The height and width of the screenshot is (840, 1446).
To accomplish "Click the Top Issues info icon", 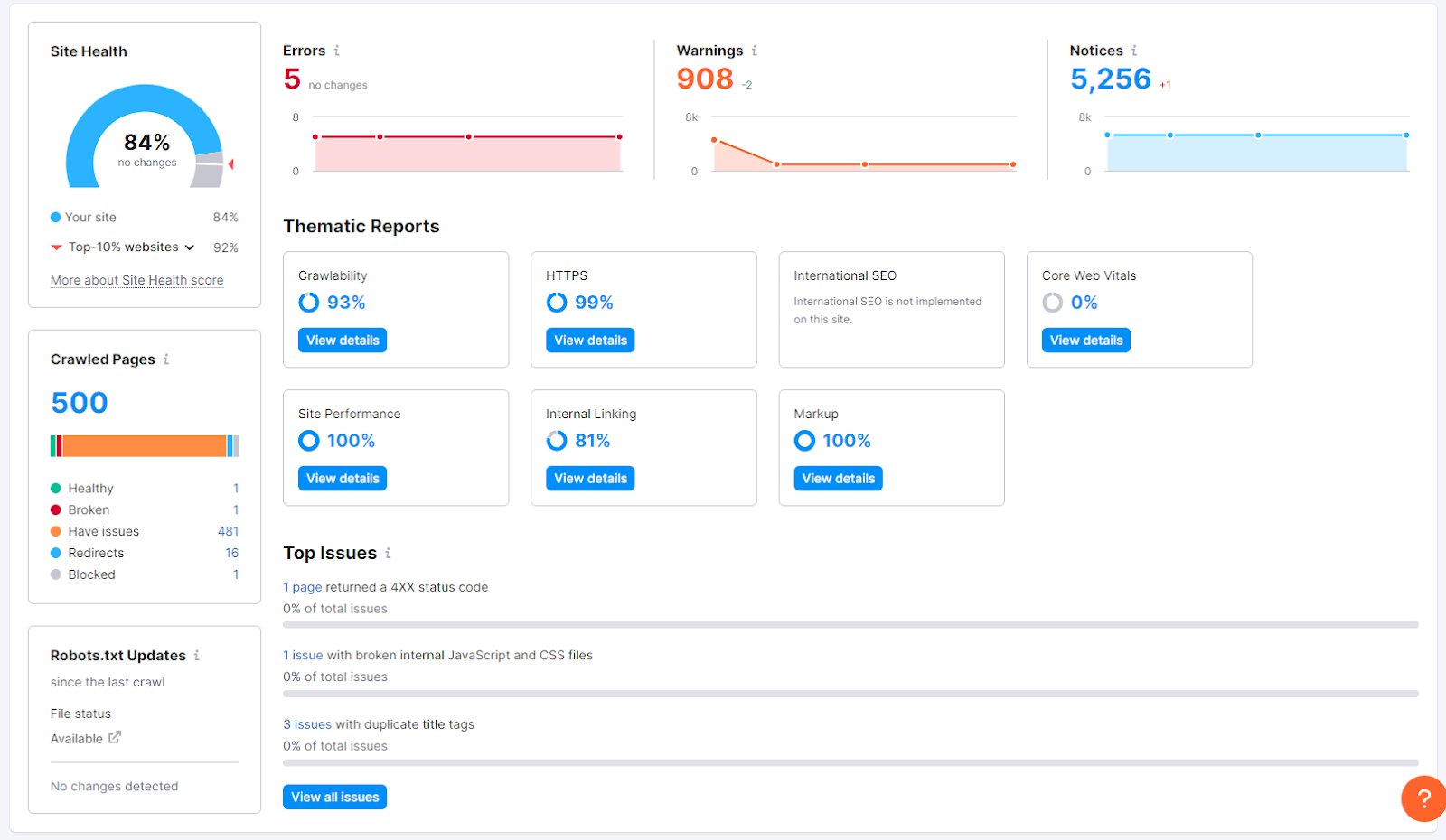I will (x=388, y=553).
